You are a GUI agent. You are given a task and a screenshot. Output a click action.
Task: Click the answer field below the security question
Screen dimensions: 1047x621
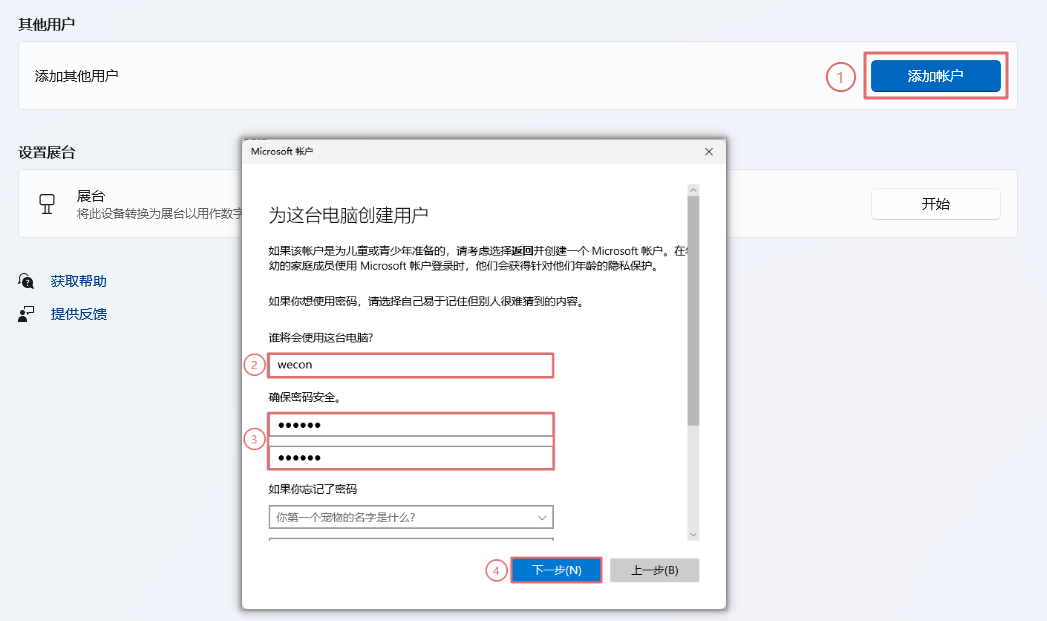pyautogui.click(x=410, y=539)
